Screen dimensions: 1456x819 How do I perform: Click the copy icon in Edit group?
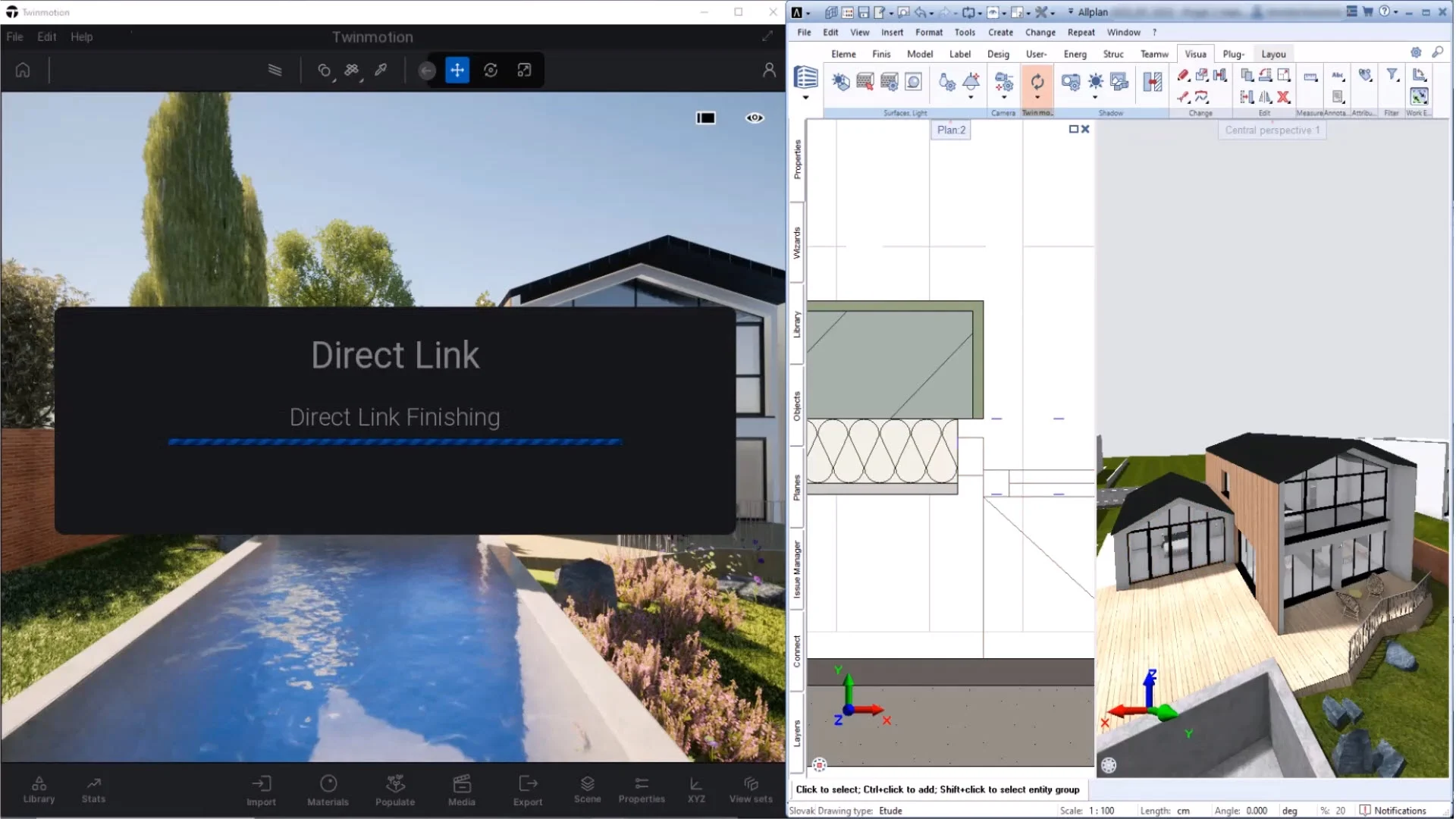click(x=1247, y=74)
